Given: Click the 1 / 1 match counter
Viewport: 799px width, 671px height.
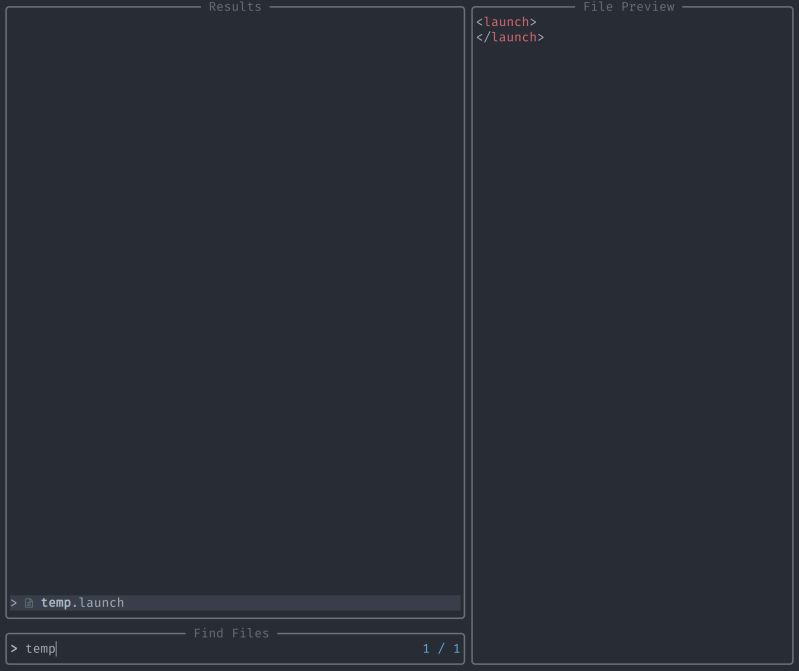Looking at the screenshot, I should (x=441, y=649).
